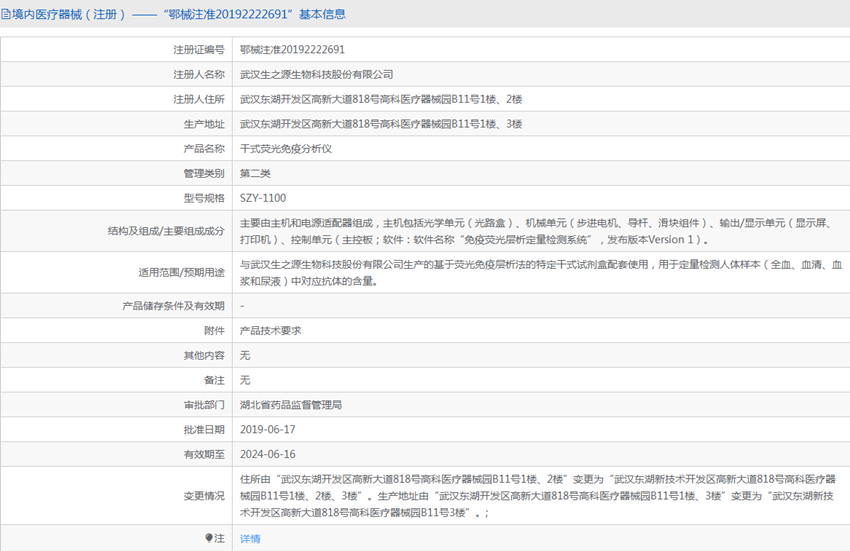The height and width of the screenshot is (551, 850).
Task: Select approval date 2019-06-17
Action: point(268,430)
